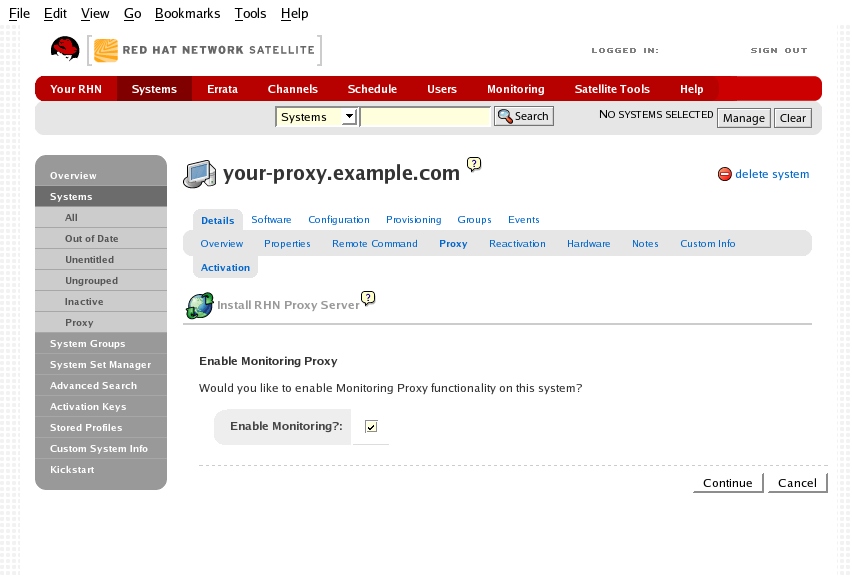Open the Go menu

(x=132, y=13)
